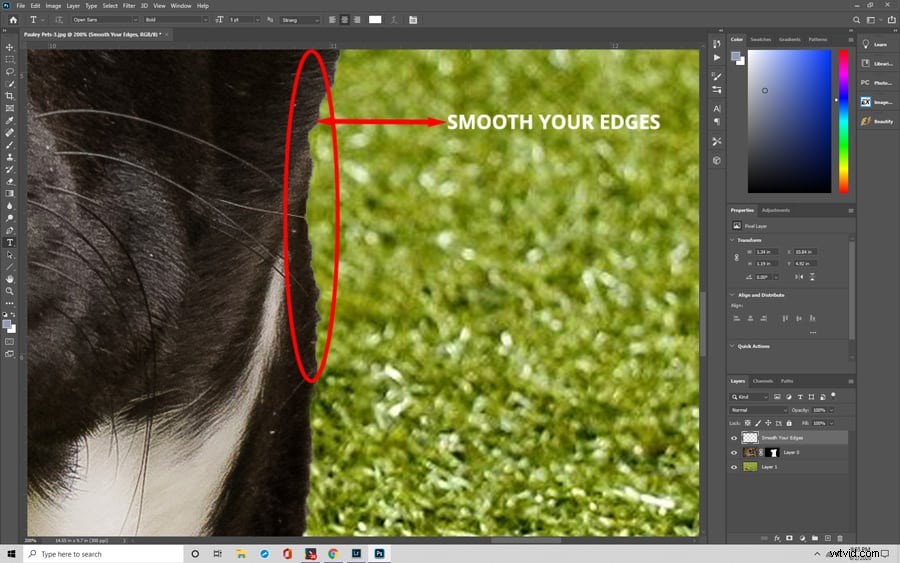Select the Crop tool
The height and width of the screenshot is (563, 900).
click(x=10, y=96)
